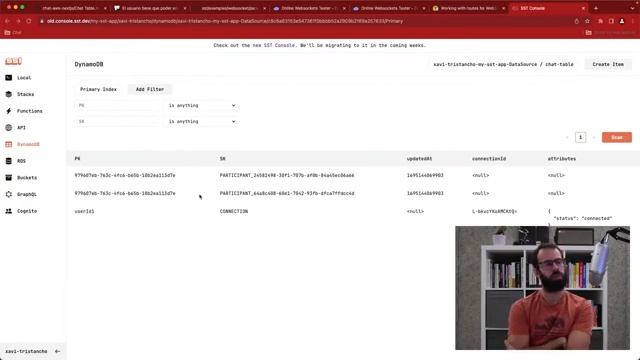Click Create Item button
The image size is (640, 360).
tap(608, 64)
